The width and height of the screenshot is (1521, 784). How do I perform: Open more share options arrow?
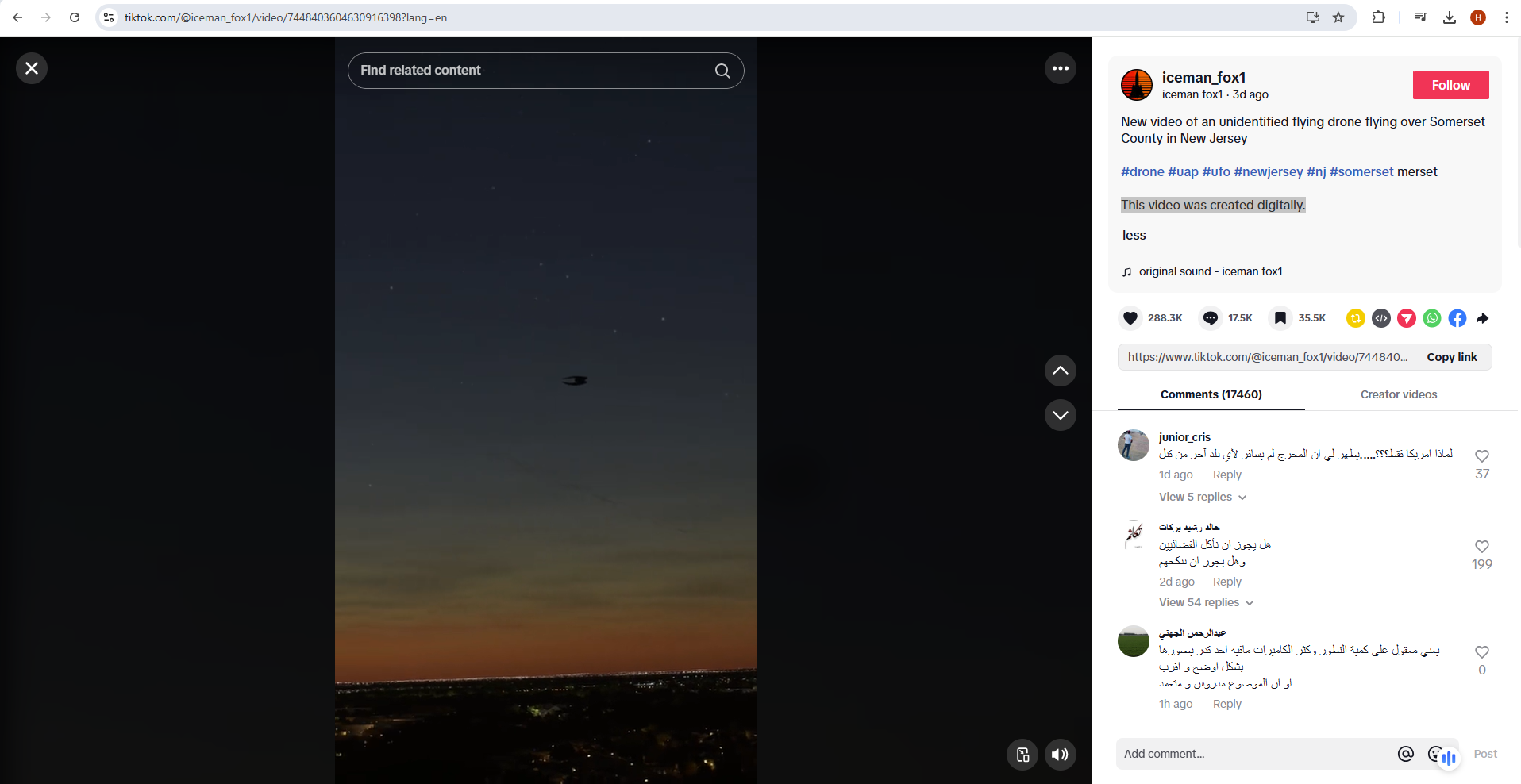point(1482,318)
